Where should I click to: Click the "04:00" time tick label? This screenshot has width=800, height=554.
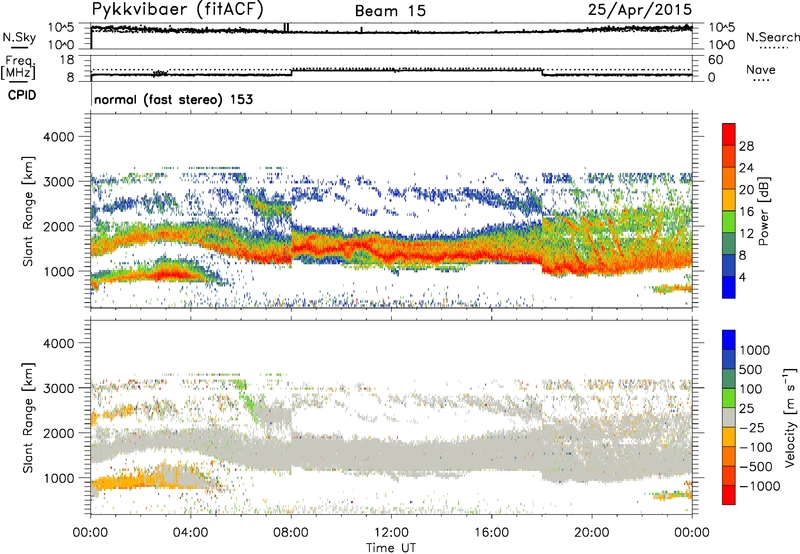coord(190,533)
